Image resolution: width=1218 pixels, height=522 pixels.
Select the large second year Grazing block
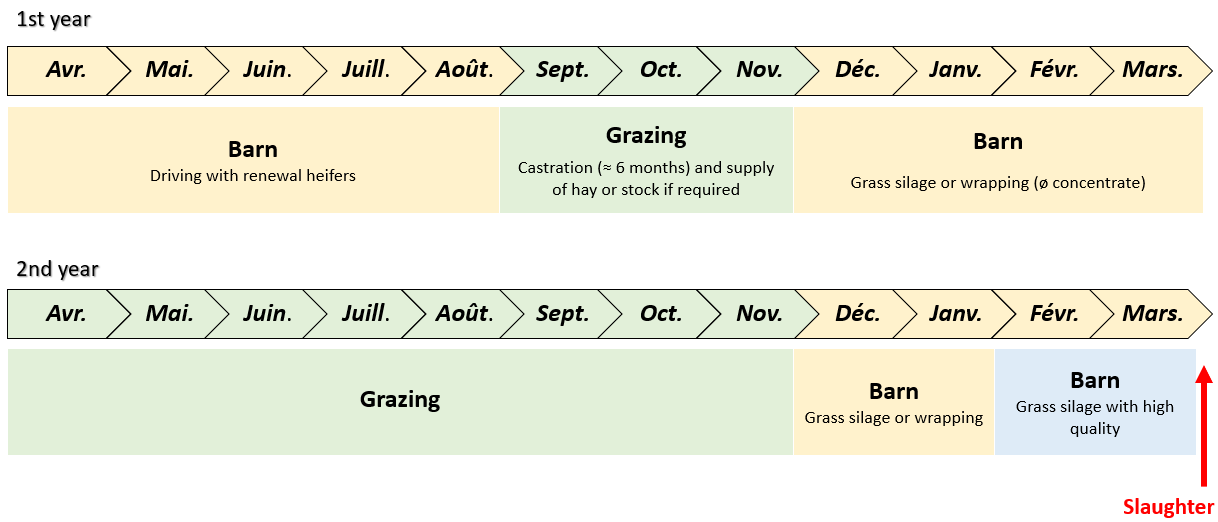400,402
